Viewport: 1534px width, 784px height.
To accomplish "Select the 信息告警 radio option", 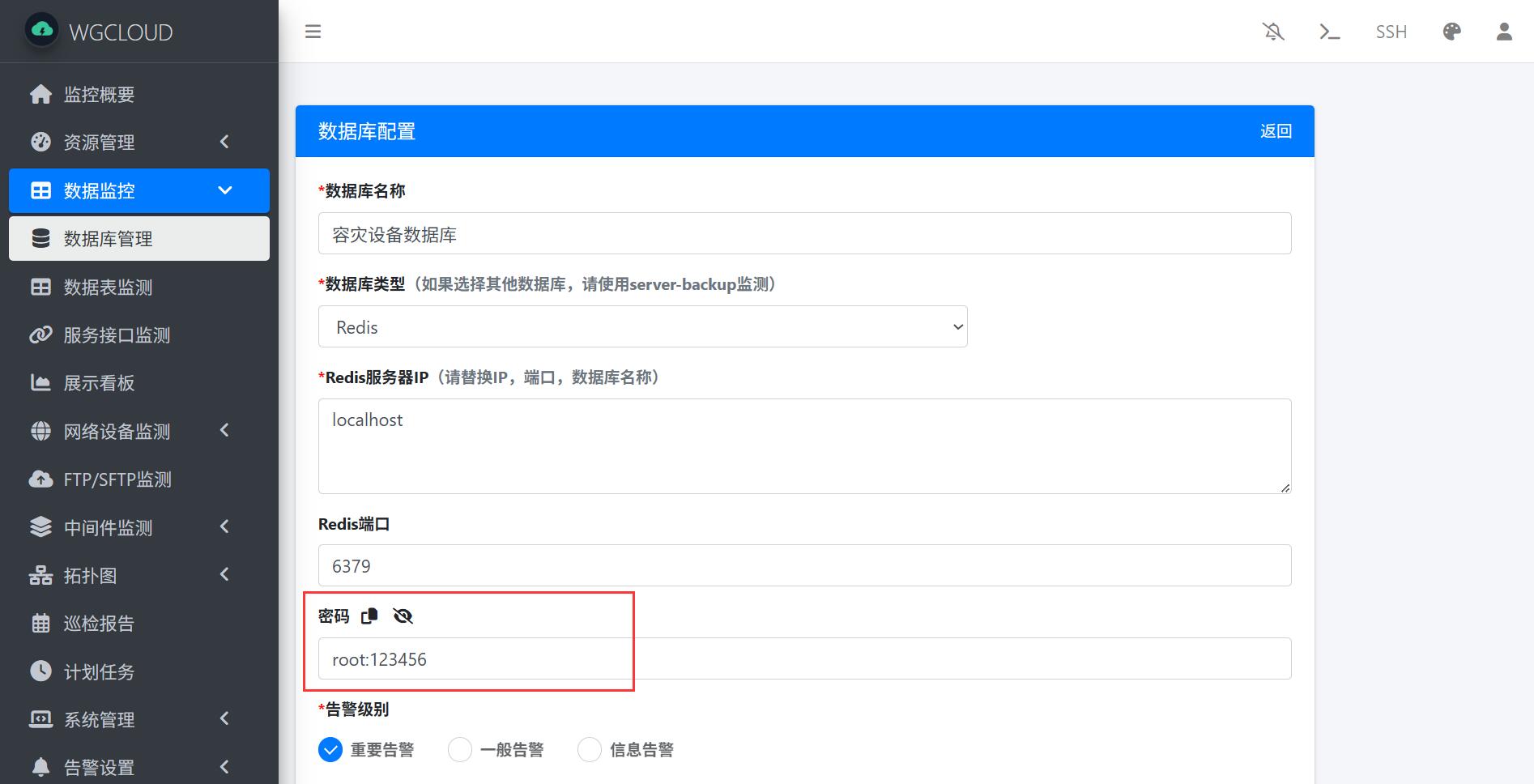I will coord(590,750).
